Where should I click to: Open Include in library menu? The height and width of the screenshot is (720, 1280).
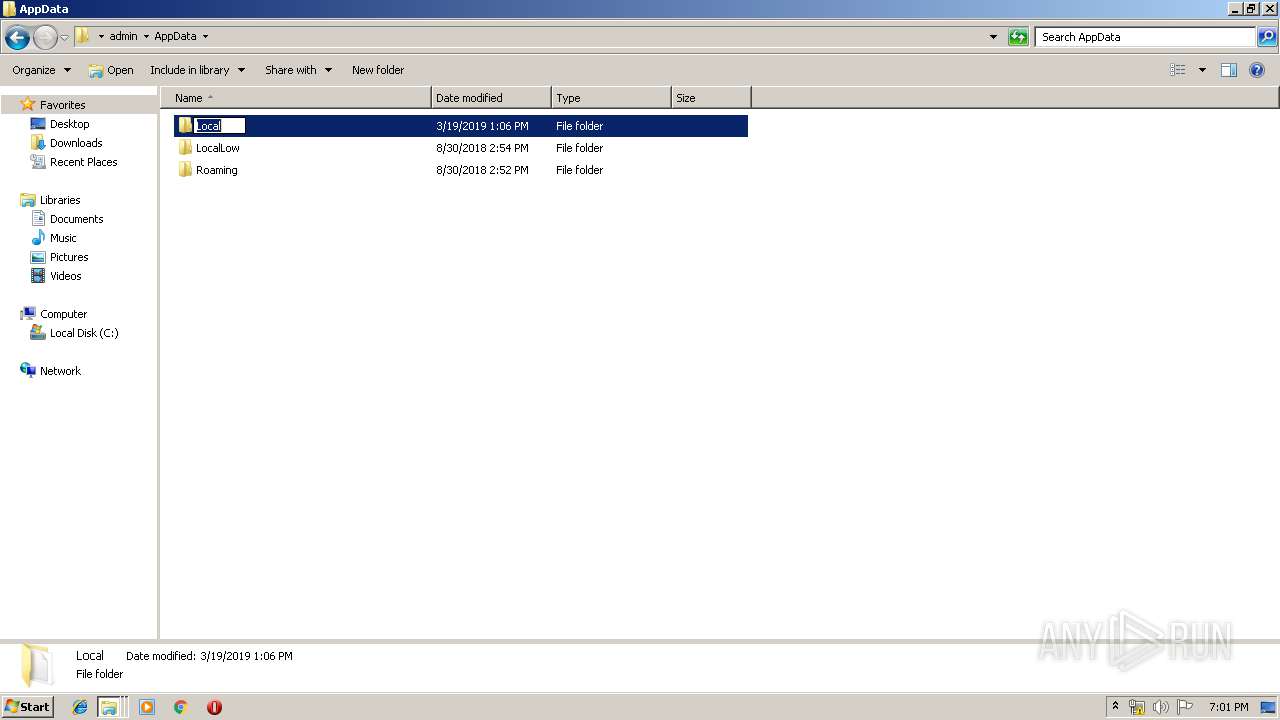click(x=197, y=70)
